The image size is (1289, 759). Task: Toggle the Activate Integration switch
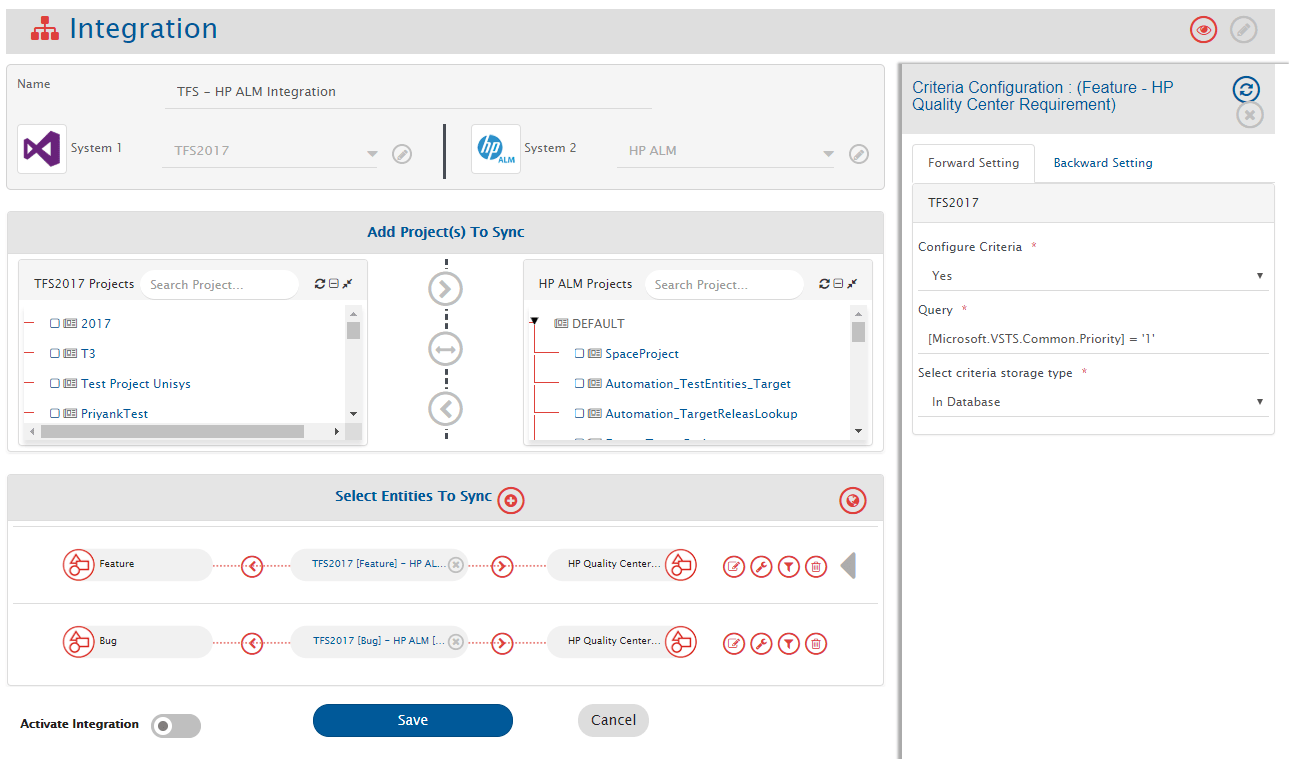[x=176, y=725]
